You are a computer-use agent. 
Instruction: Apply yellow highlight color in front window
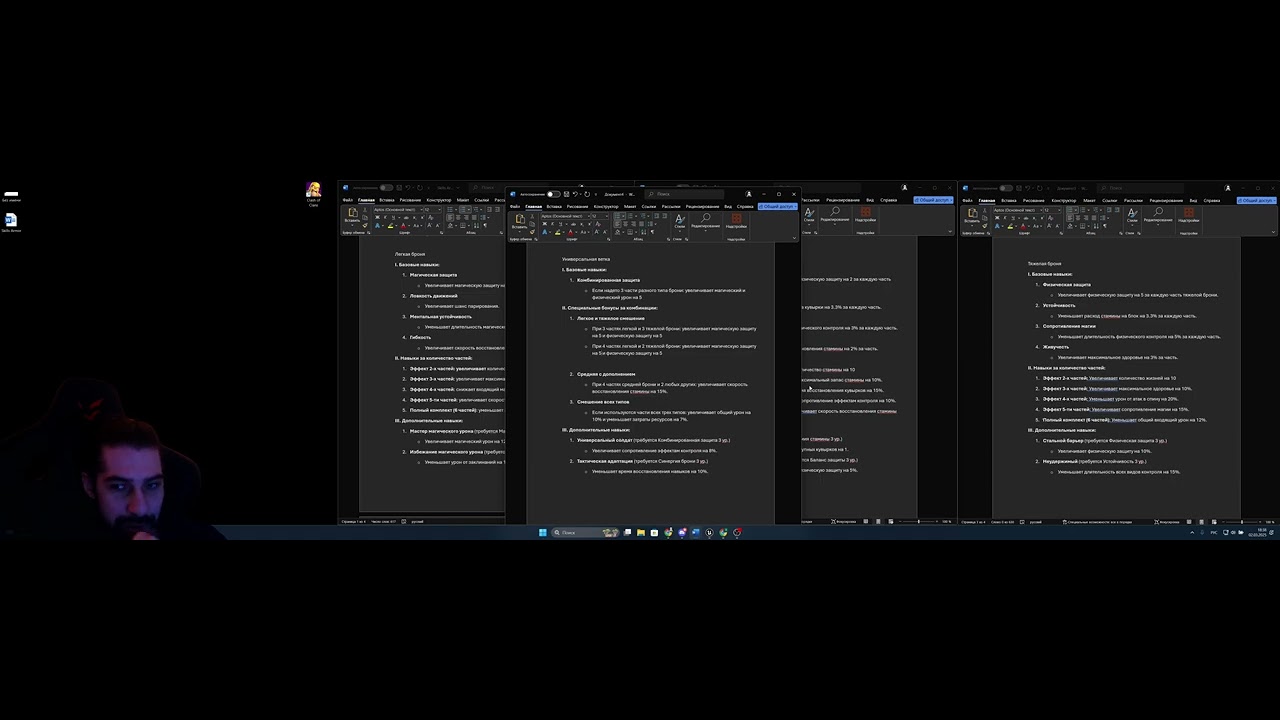point(557,232)
